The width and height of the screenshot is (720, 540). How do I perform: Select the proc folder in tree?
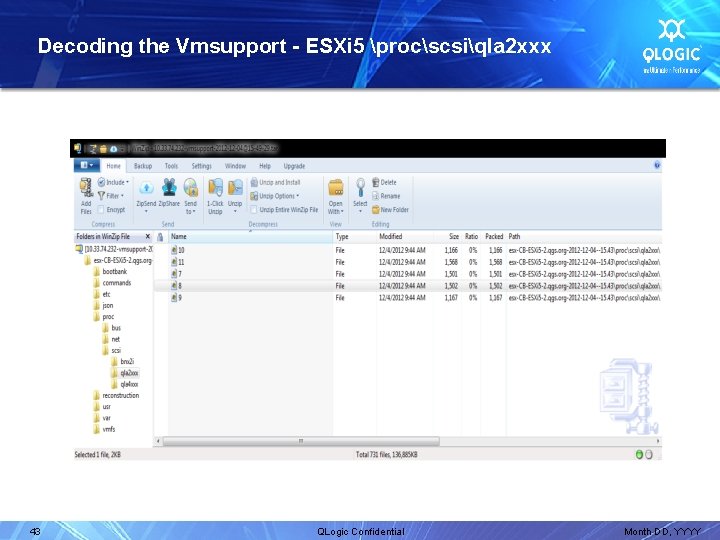click(103, 317)
